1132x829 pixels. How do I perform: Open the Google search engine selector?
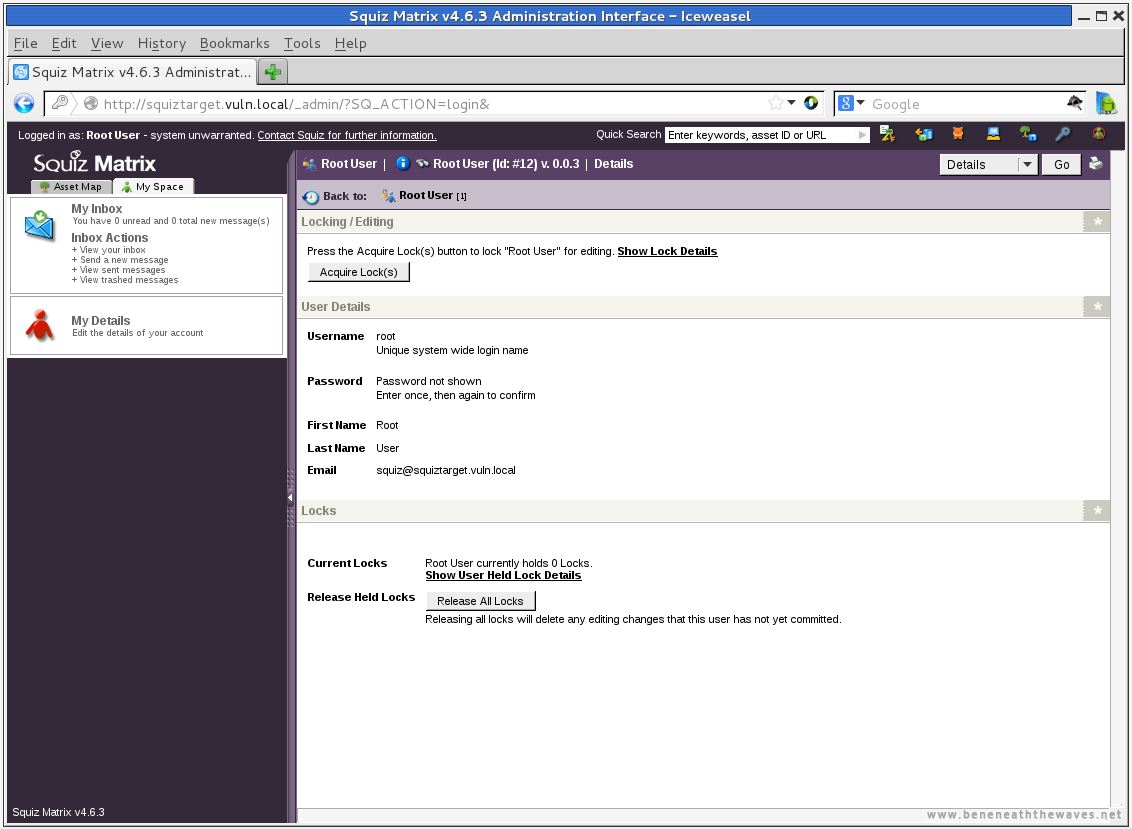pos(851,103)
